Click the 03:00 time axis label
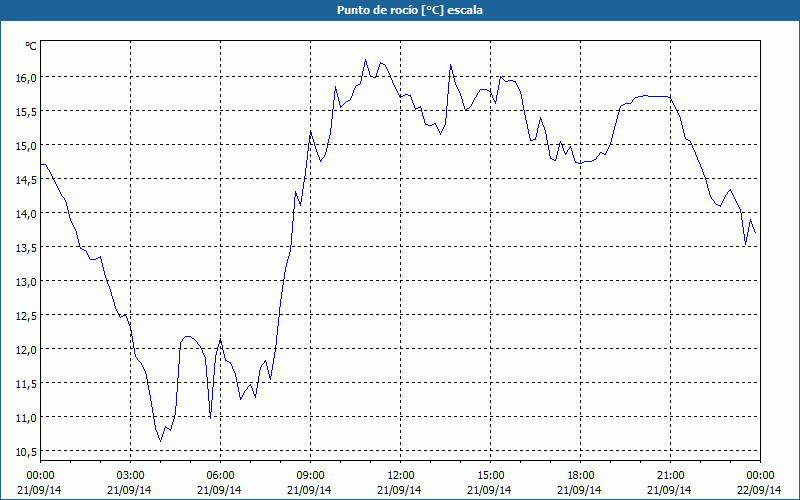The width and height of the screenshot is (800, 500). tap(130, 476)
